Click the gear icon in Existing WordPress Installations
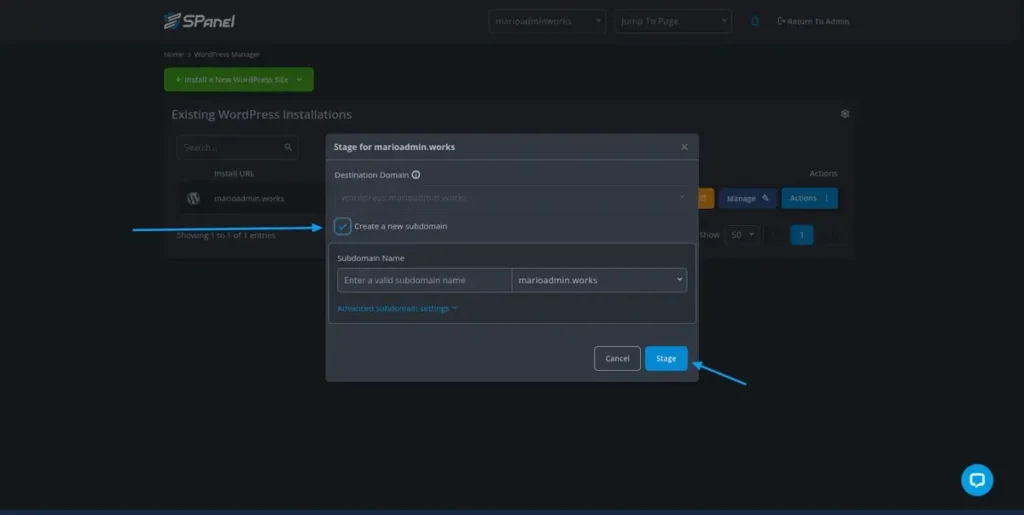Viewport: 1024px width, 515px height. [x=844, y=114]
